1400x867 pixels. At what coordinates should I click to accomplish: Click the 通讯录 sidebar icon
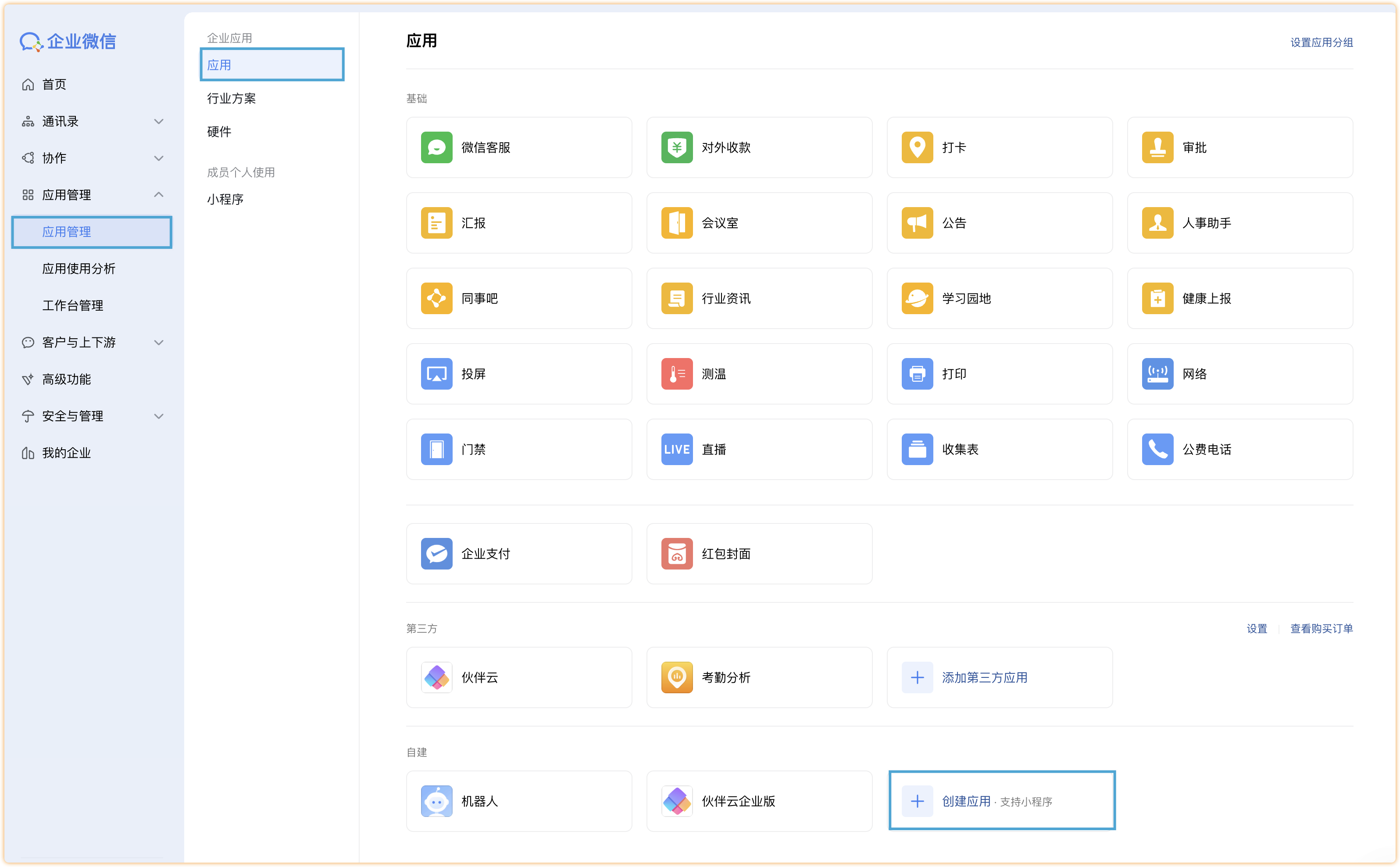tap(28, 121)
